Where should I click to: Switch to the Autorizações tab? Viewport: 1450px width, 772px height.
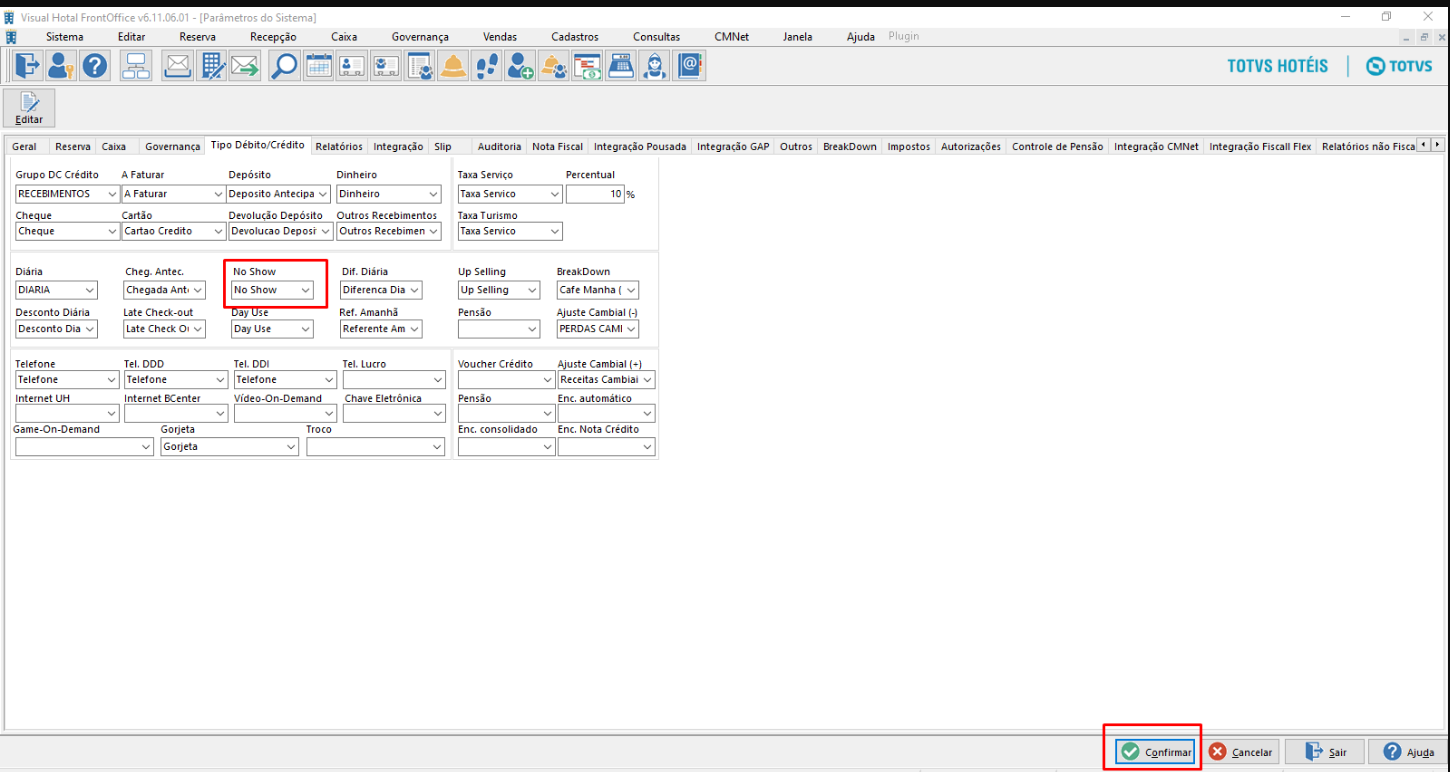coord(971,146)
